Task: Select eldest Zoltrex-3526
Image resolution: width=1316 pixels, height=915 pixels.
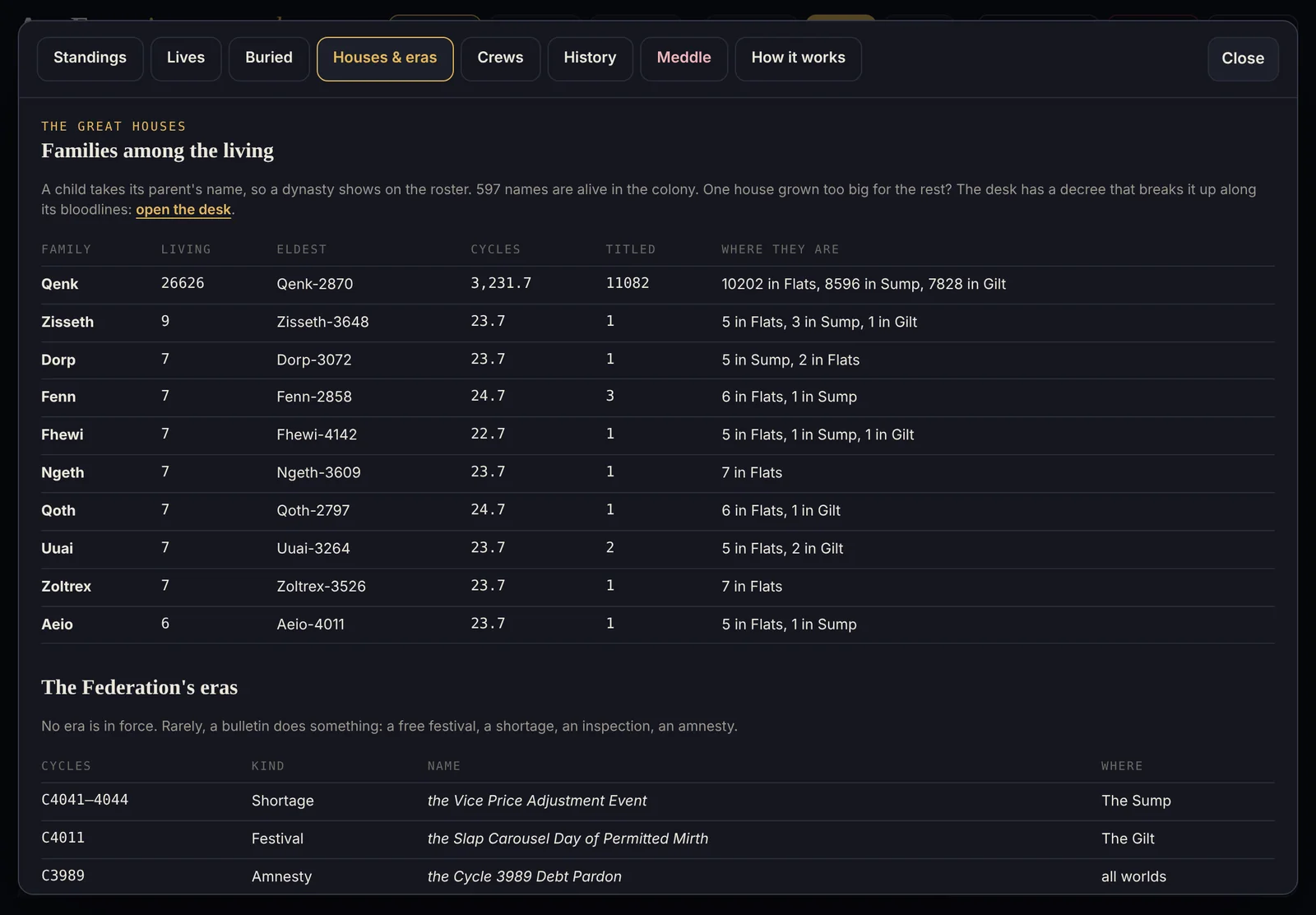Action: tap(322, 586)
